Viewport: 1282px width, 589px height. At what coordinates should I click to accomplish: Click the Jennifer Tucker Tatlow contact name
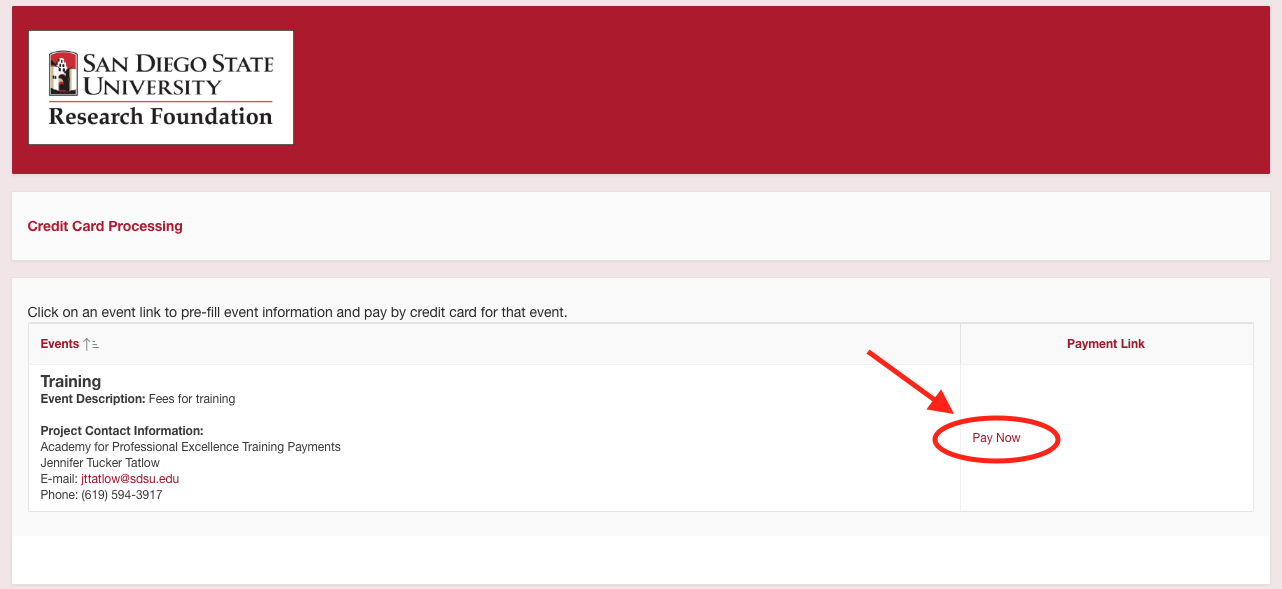tap(100, 463)
